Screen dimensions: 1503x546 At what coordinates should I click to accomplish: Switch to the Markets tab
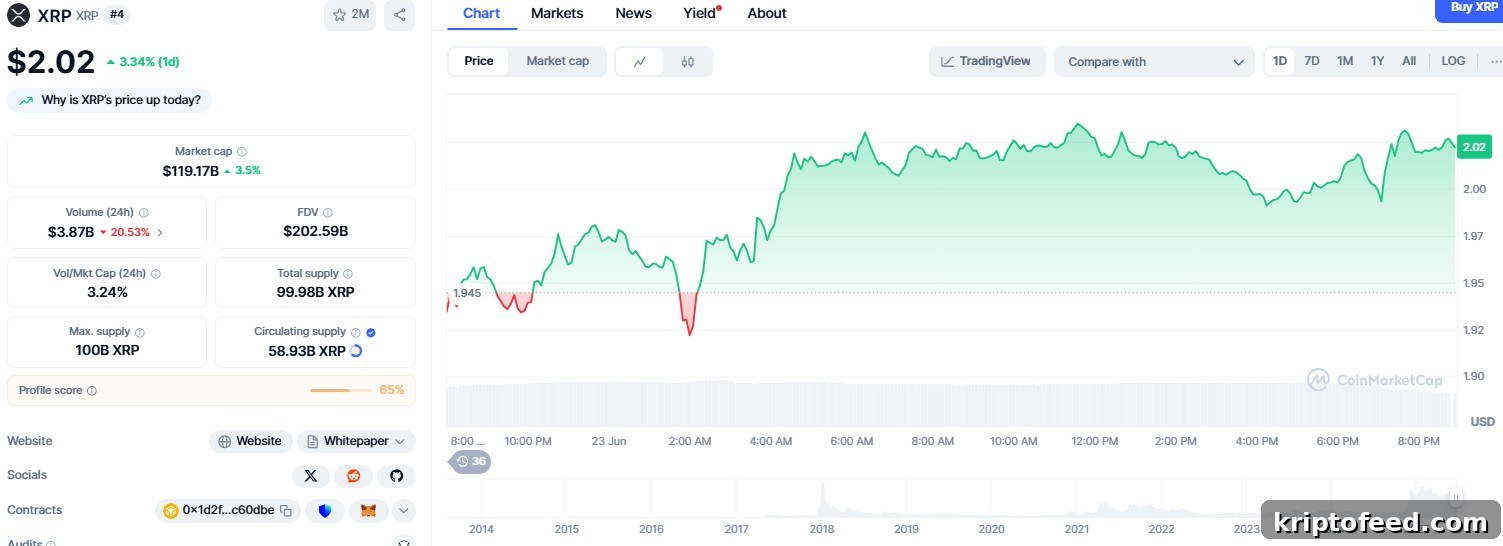point(557,13)
